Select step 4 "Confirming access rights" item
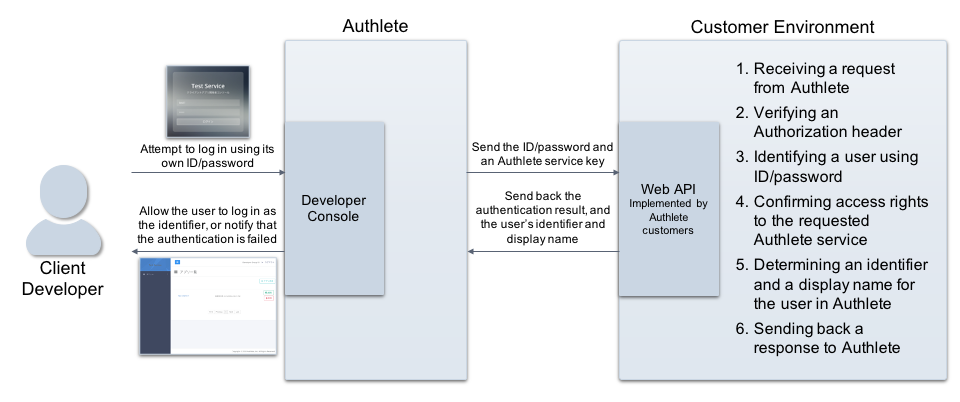960x402 pixels. tap(832, 220)
